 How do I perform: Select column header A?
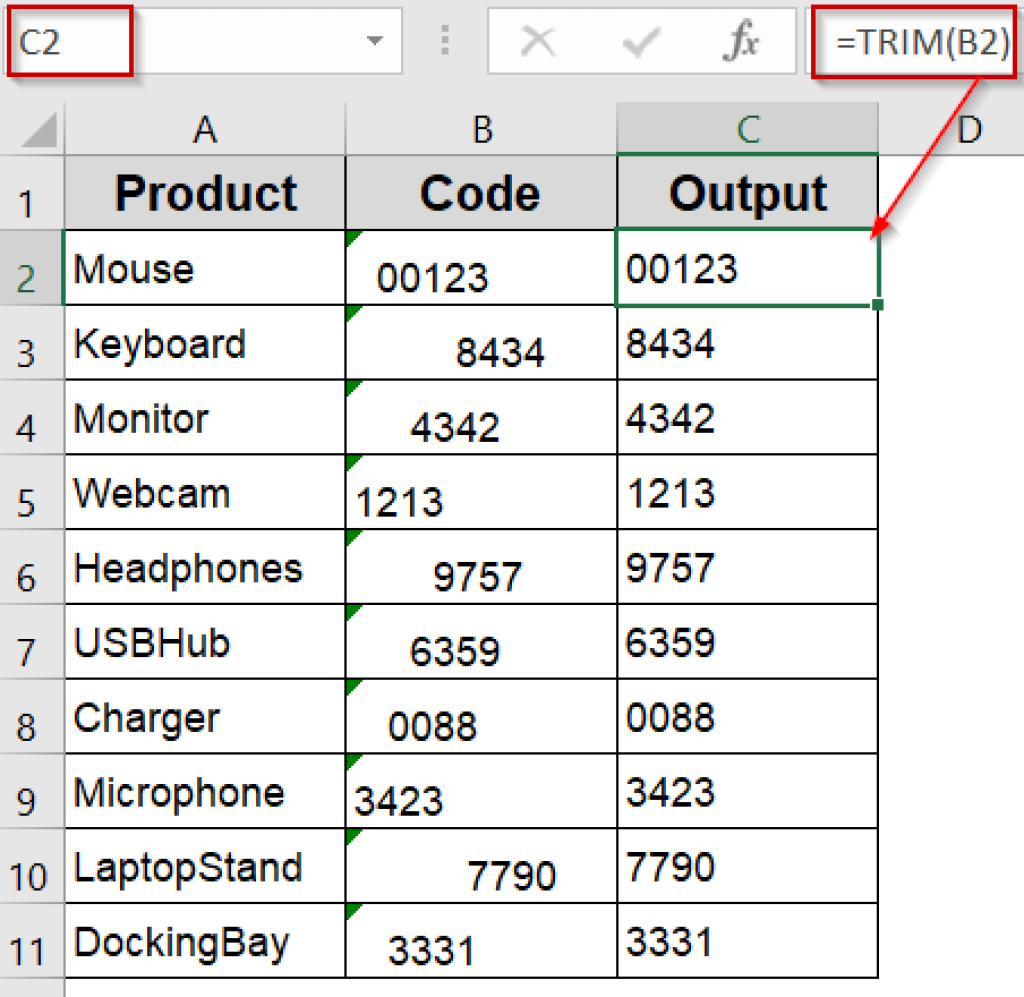point(205,129)
